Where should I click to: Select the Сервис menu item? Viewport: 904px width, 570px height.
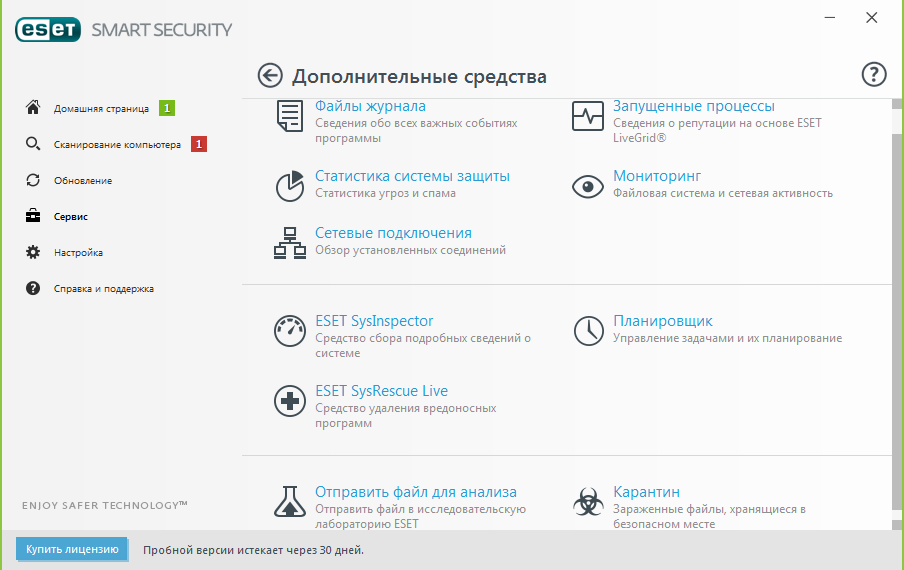click(70, 217)
